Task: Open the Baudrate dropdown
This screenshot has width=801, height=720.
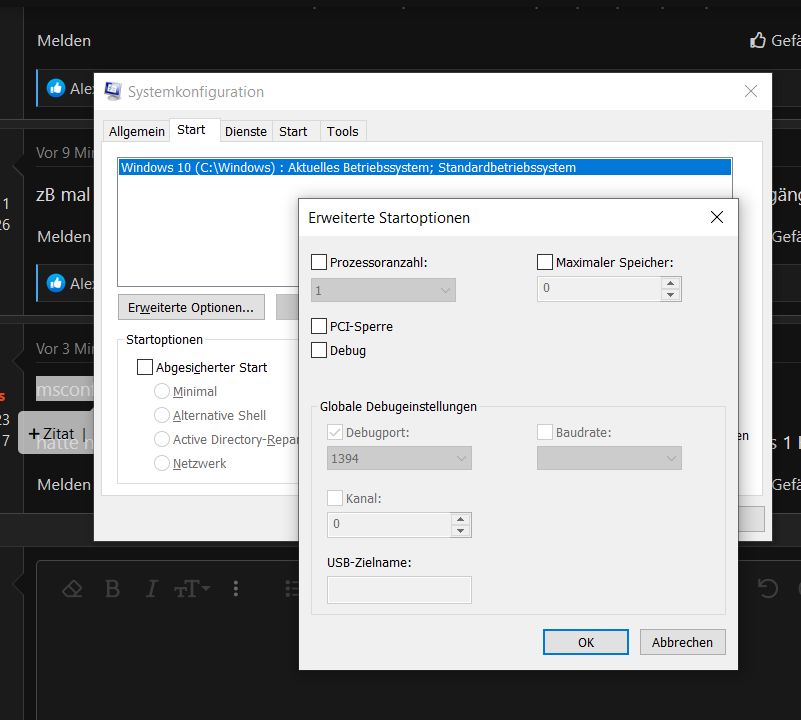Action: pyautogui.click(x=609, y=458)
